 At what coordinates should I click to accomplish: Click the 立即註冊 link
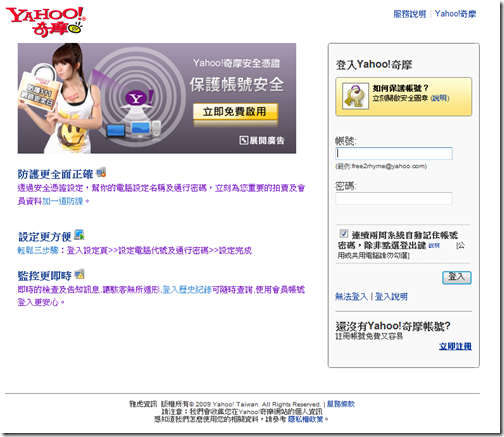(455, 346)
